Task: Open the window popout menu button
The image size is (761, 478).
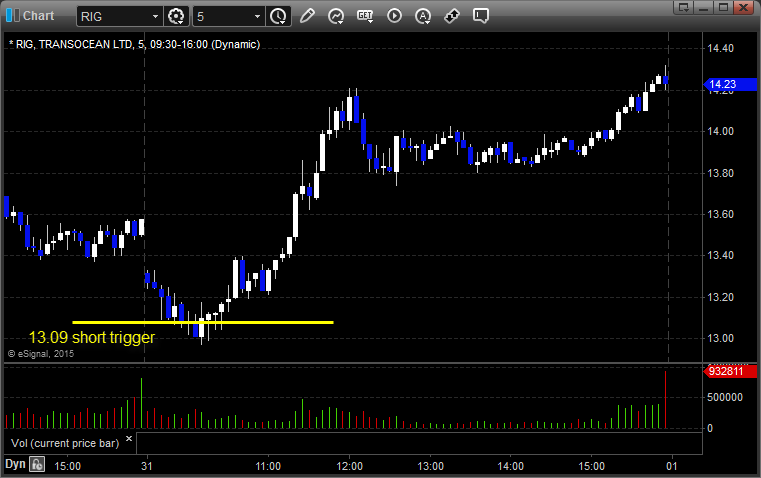Action: click(683, 7)
